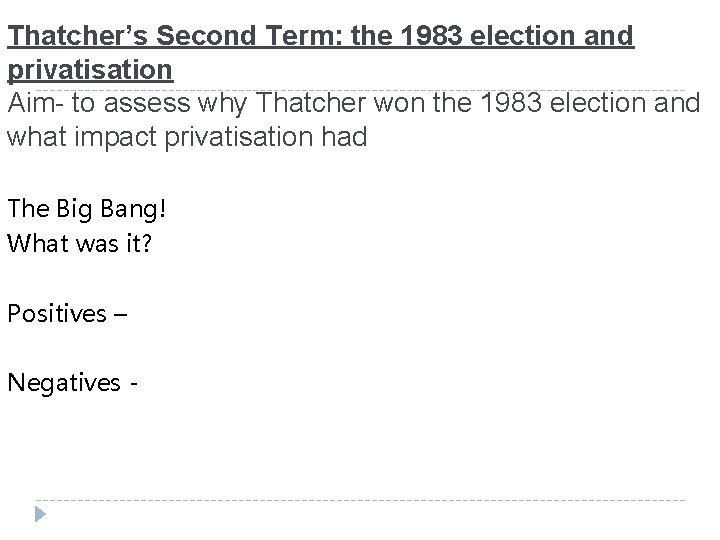Viewport: 720px width, 540px height.
Task: Click the slide title starting "Thatcher's Second Term"
Action: 320,37
